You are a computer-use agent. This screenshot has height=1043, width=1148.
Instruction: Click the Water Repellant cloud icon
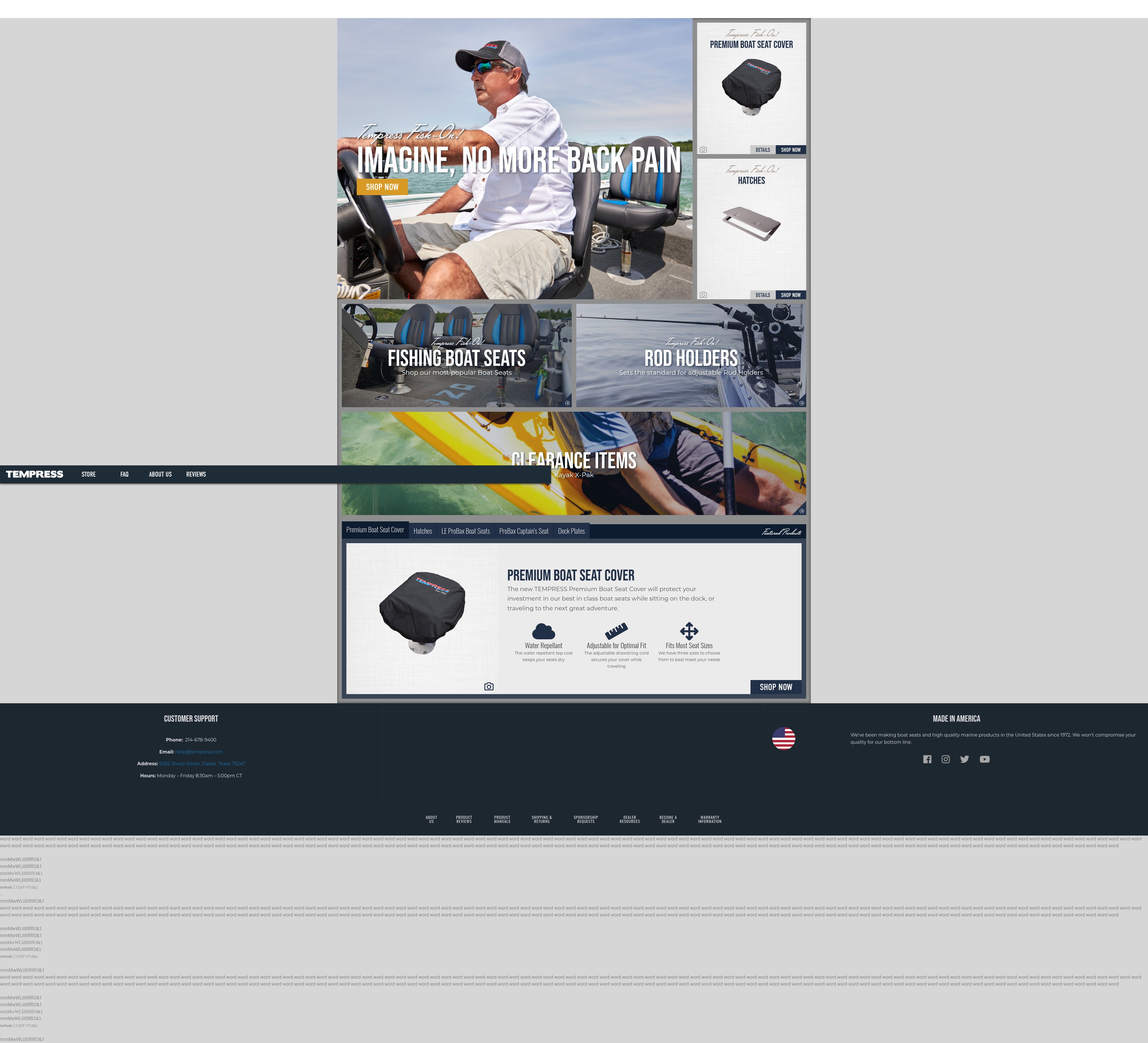click(x=543, y=631)
